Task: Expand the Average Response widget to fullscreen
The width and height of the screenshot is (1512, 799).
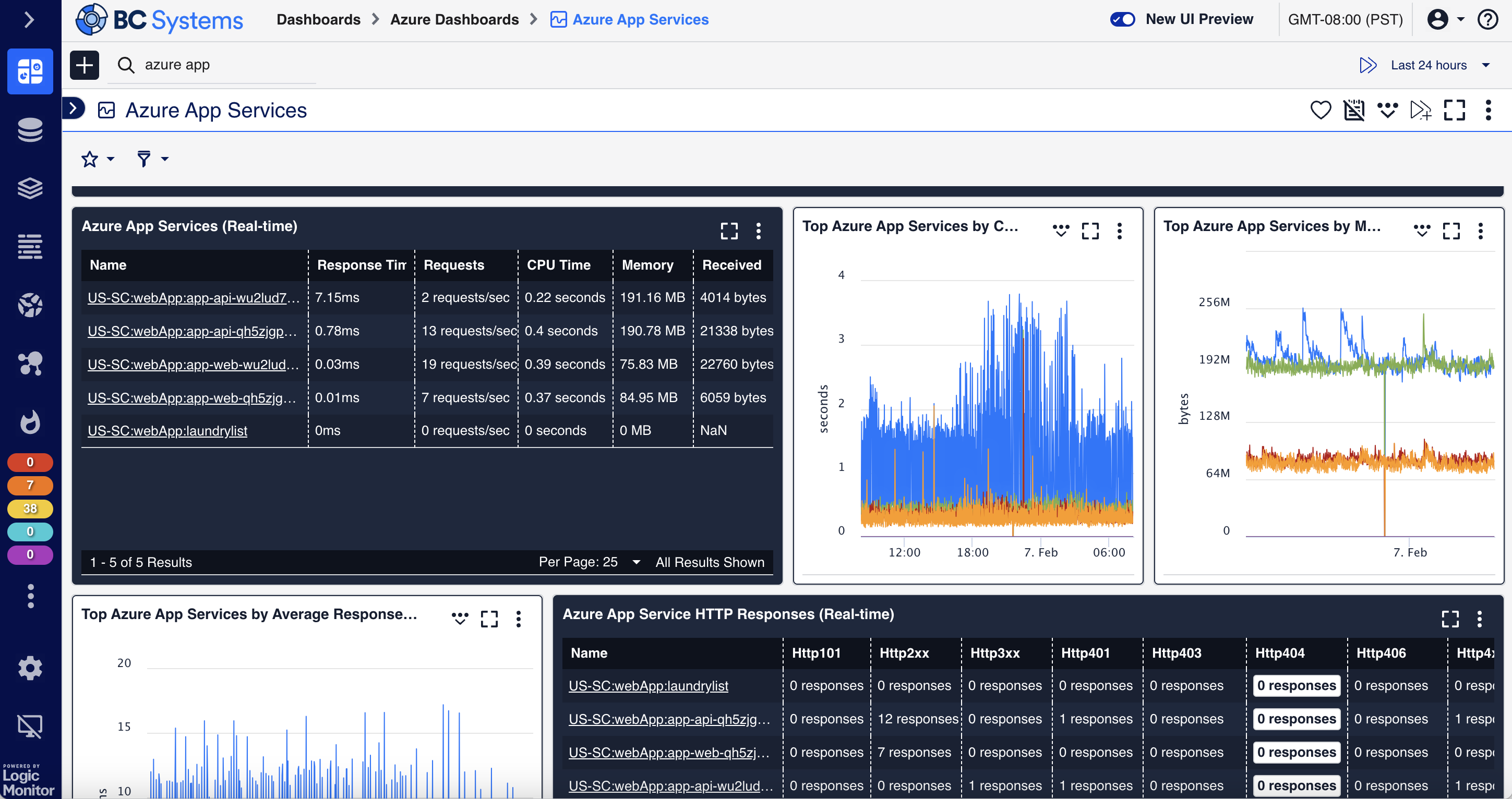Action: [x=489, y=619]
